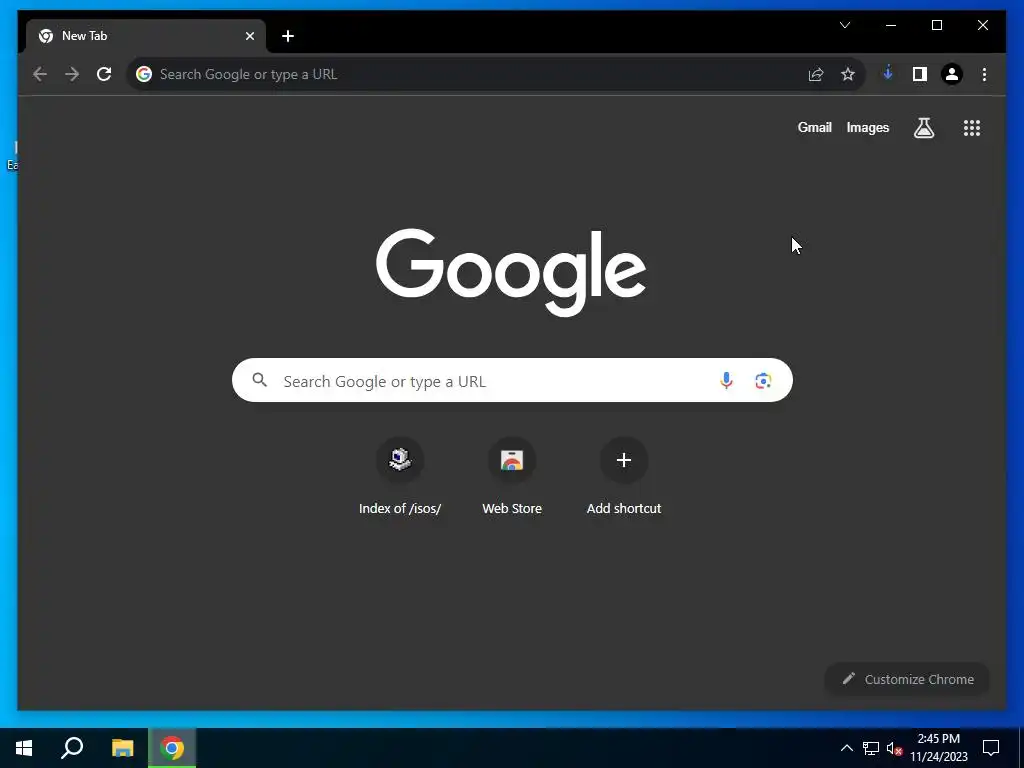Close the New Tab tab
Screen dimensions: 1024x768
tap(249, 36)
